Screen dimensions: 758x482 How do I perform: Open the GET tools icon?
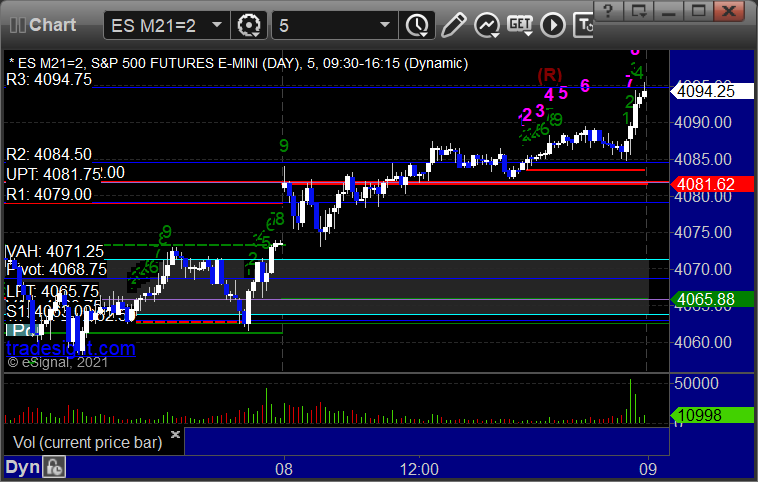pos(520,24)
